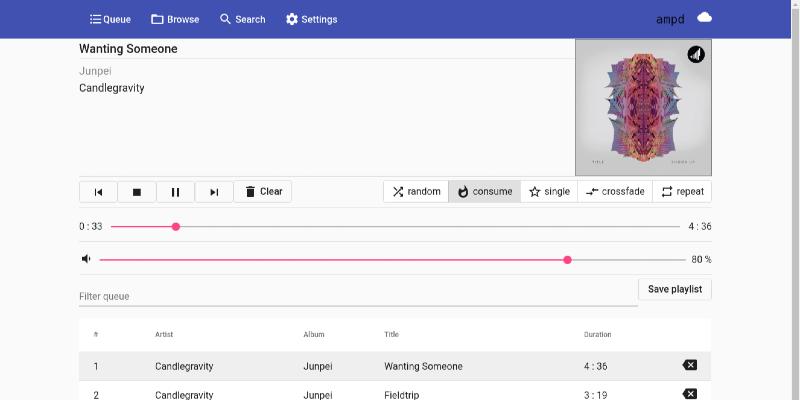Skip to the previous track
The width and height of the screenshot is (800, 400).
(x=98, y=192)
